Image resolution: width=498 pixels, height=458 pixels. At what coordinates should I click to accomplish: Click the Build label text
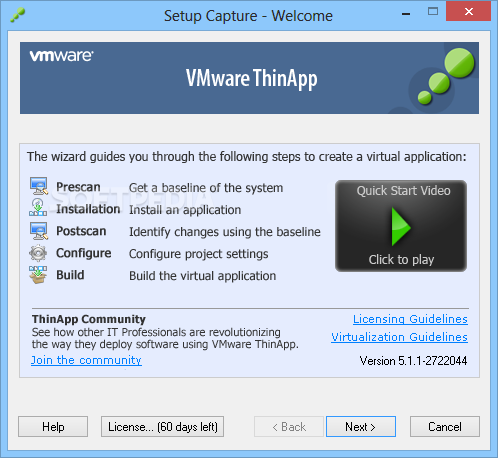coord(70,275)
